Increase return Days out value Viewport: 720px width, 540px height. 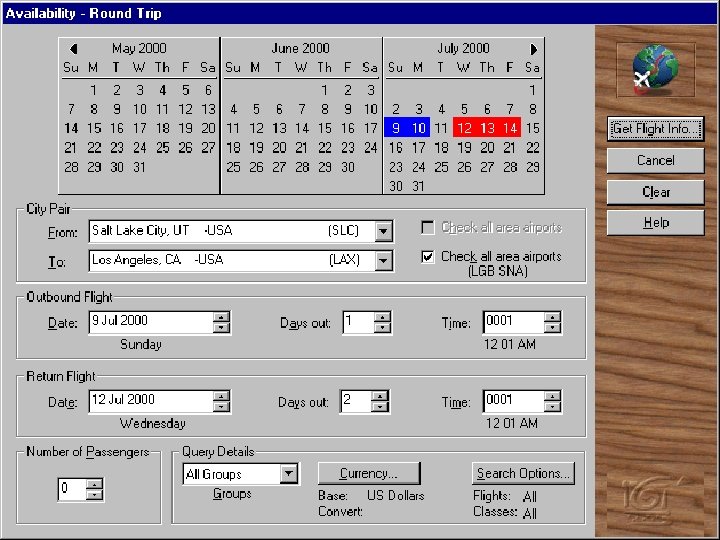[x=380, y=396]
